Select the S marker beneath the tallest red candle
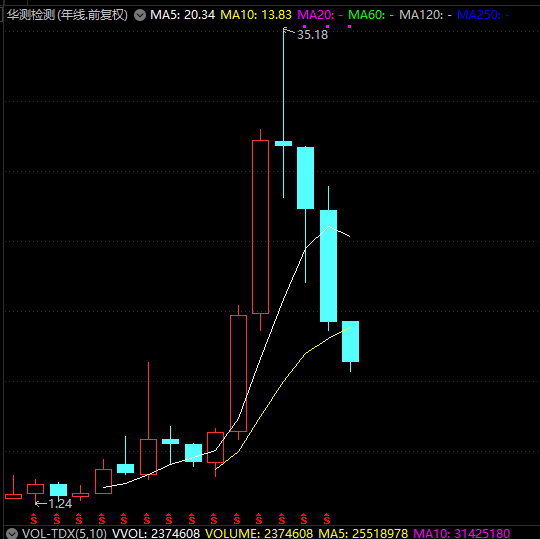 pyautogui.click(x=259, y=519)
